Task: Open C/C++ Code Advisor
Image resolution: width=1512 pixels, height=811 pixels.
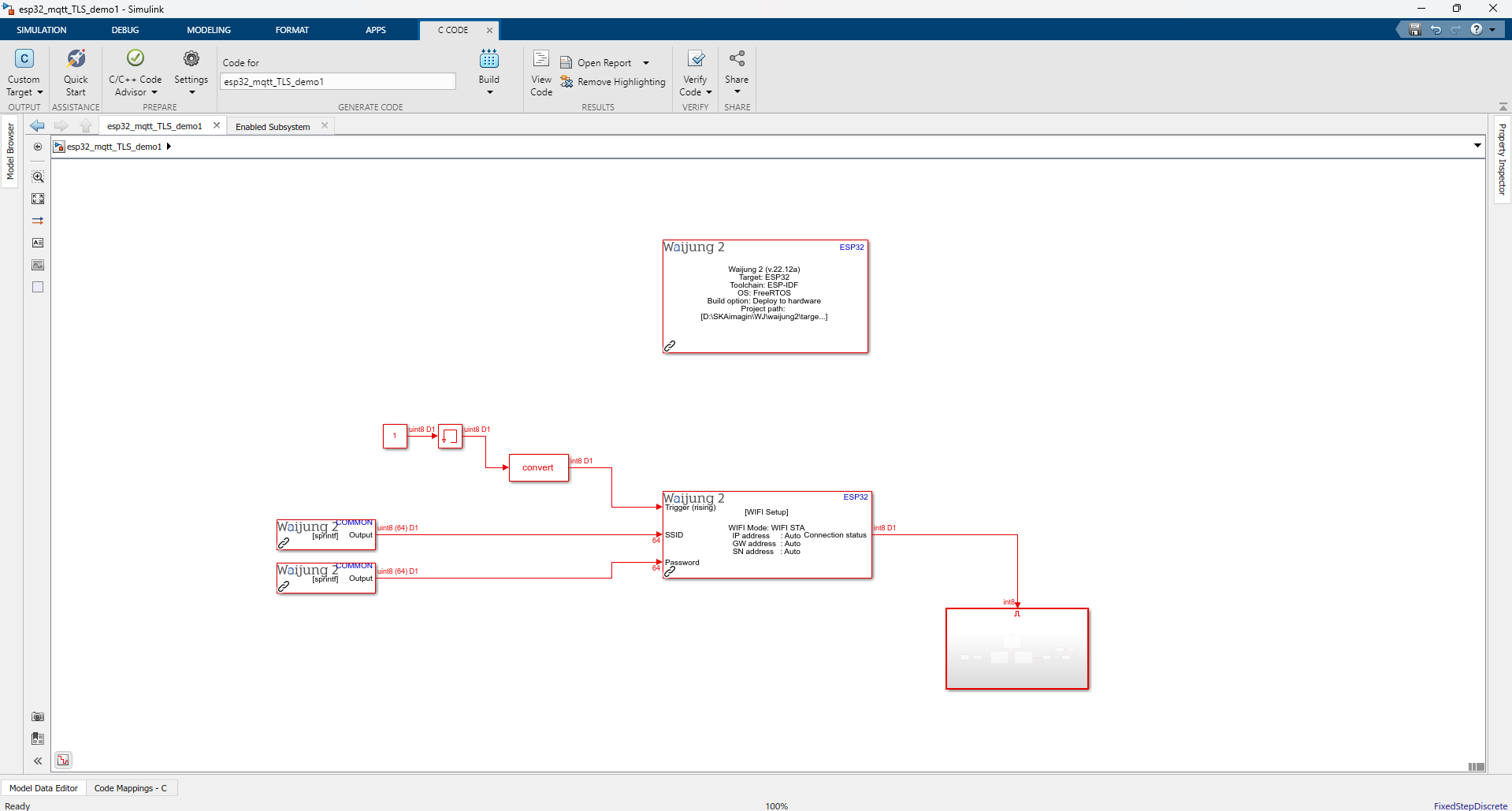Action: coord(135,73)
